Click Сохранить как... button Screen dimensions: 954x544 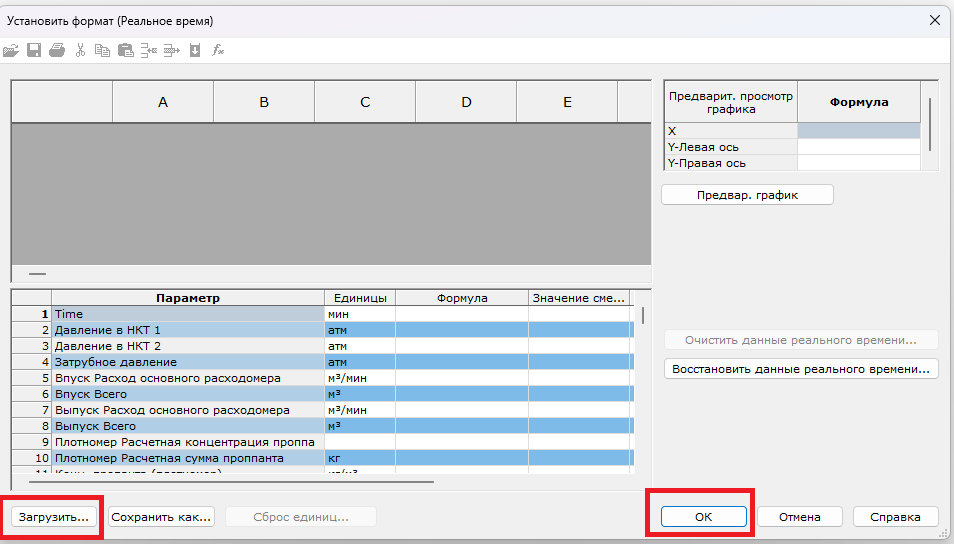pos(161,517)
